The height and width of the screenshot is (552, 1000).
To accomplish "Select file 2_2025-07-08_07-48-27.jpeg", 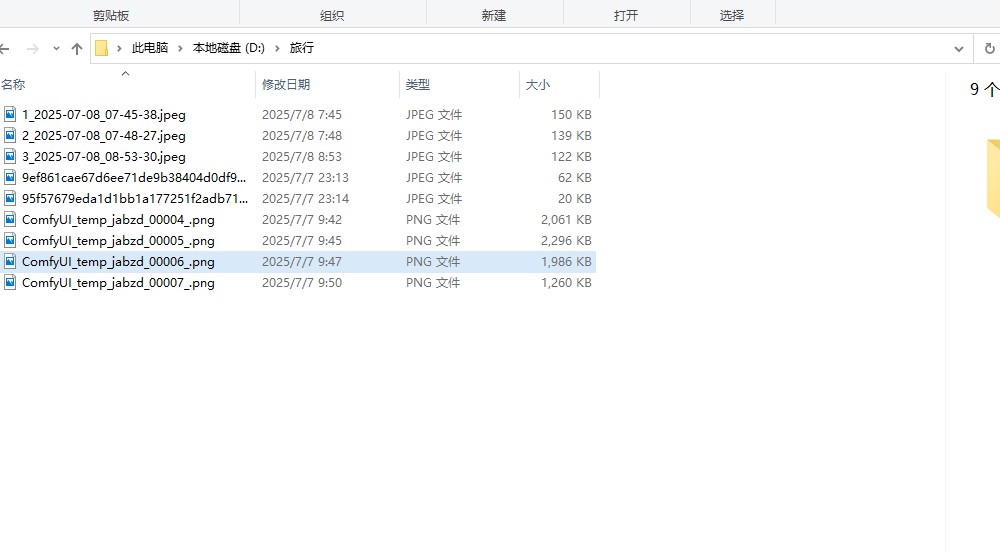I will pyautogui.click(x=104, y=136).
